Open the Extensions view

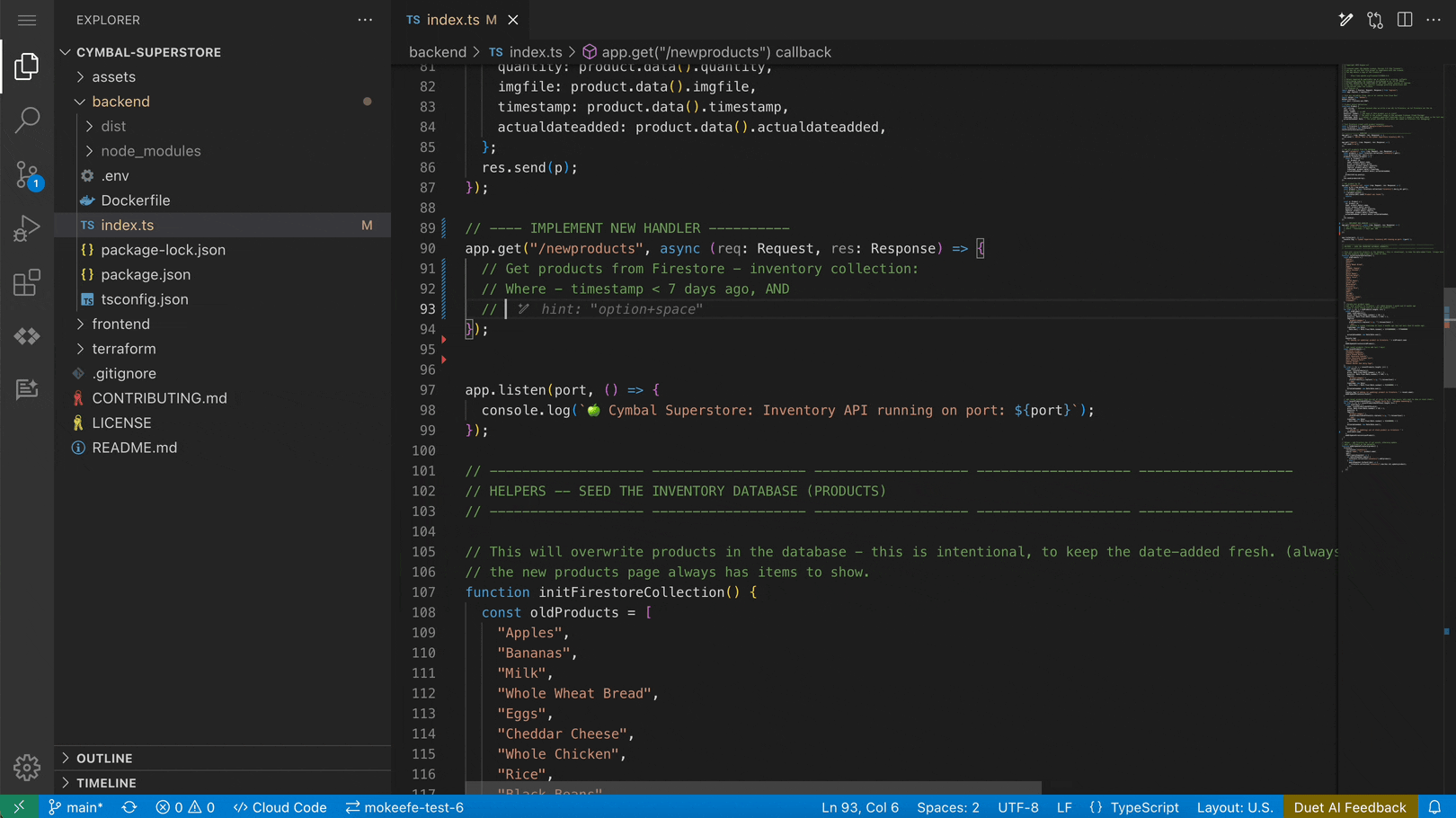(27, 282)
